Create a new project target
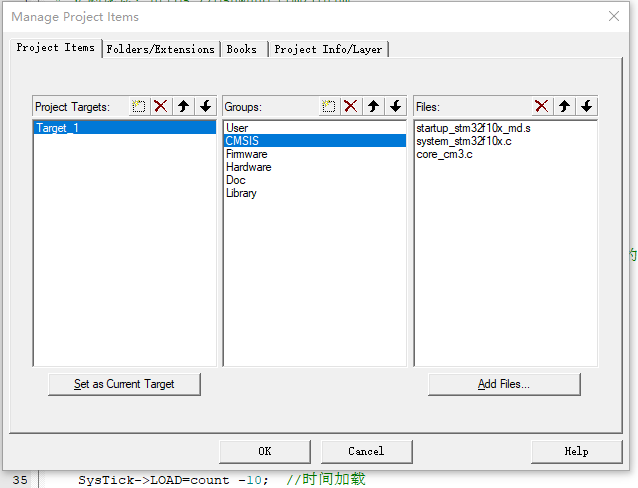 [x=139, y=107]
